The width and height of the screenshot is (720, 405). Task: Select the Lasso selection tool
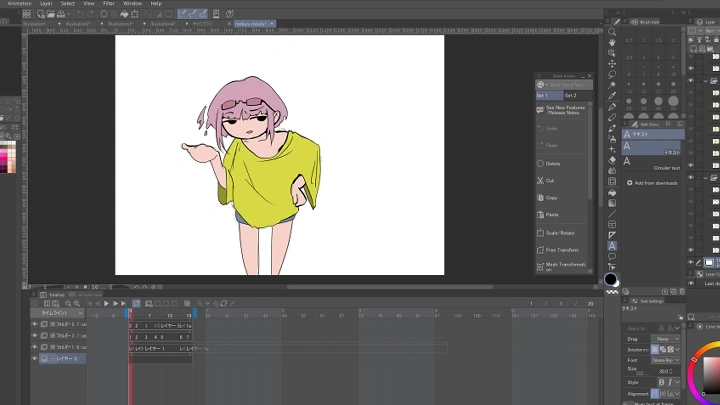(x=612, y=74)
